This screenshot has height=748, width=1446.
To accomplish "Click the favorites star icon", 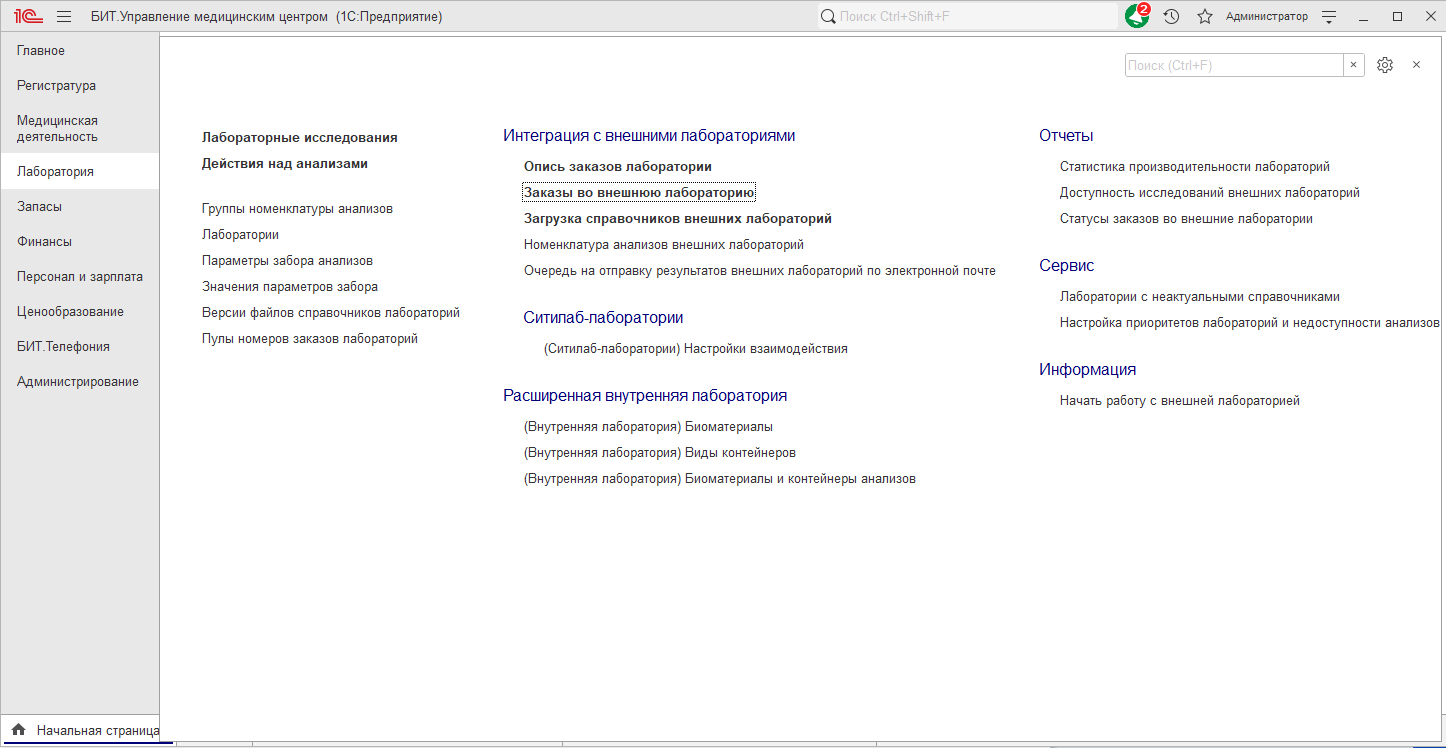I will click(1205, 16).
